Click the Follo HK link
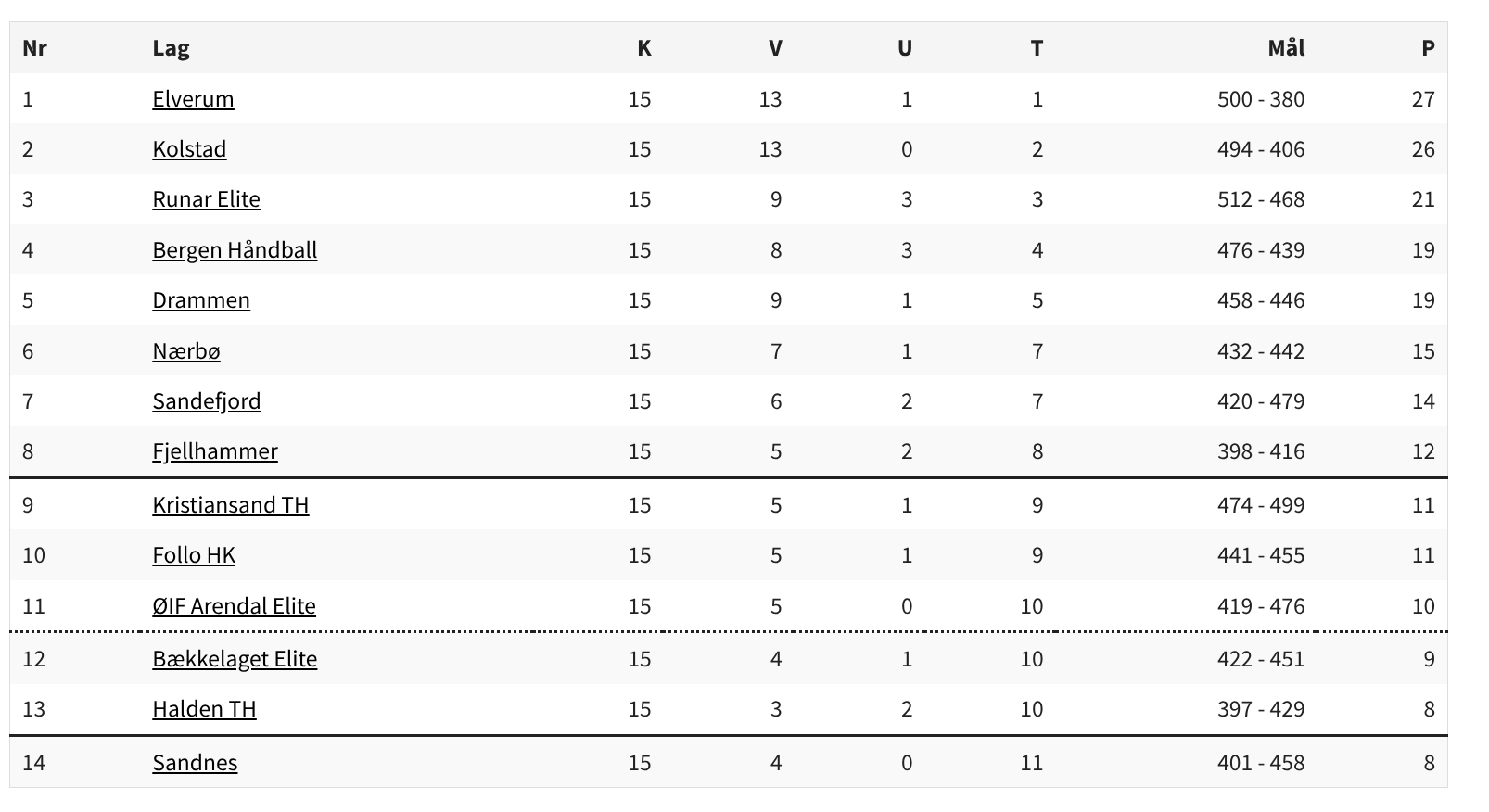Viewport: 1489px width, 812px height. (194, 555)
